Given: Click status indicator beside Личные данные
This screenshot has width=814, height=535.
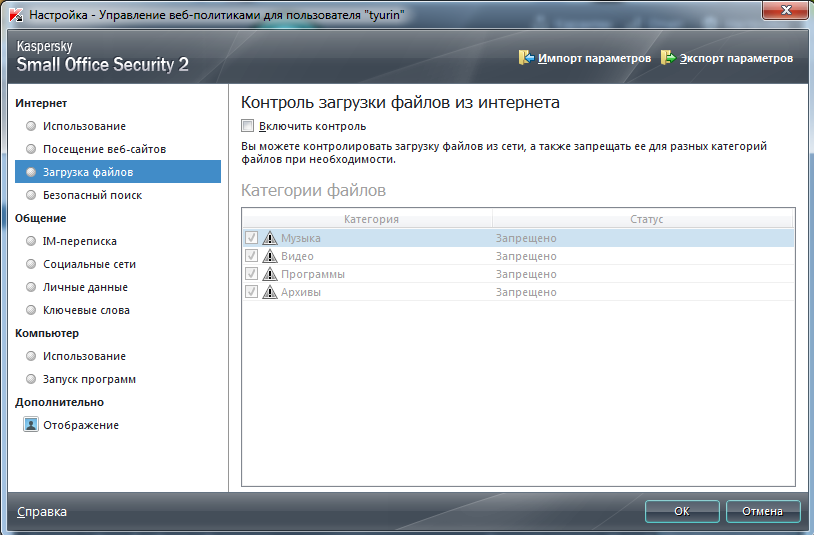Looking at the screenshot, I should [31, 287].
